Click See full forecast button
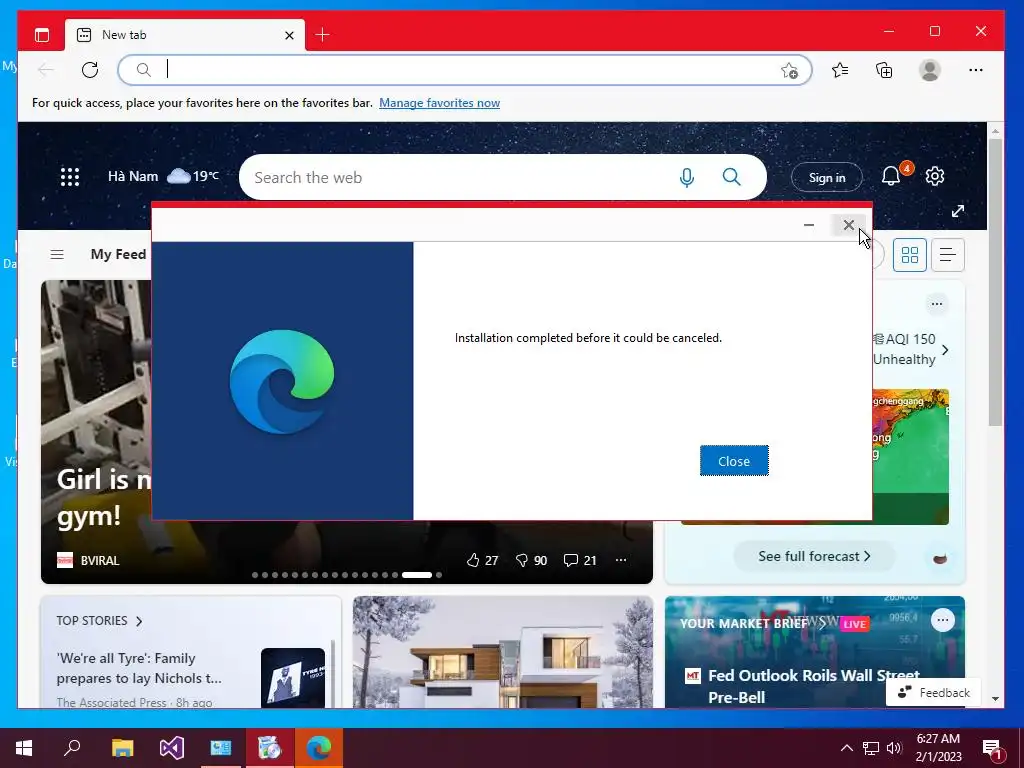 click(814, 556)
